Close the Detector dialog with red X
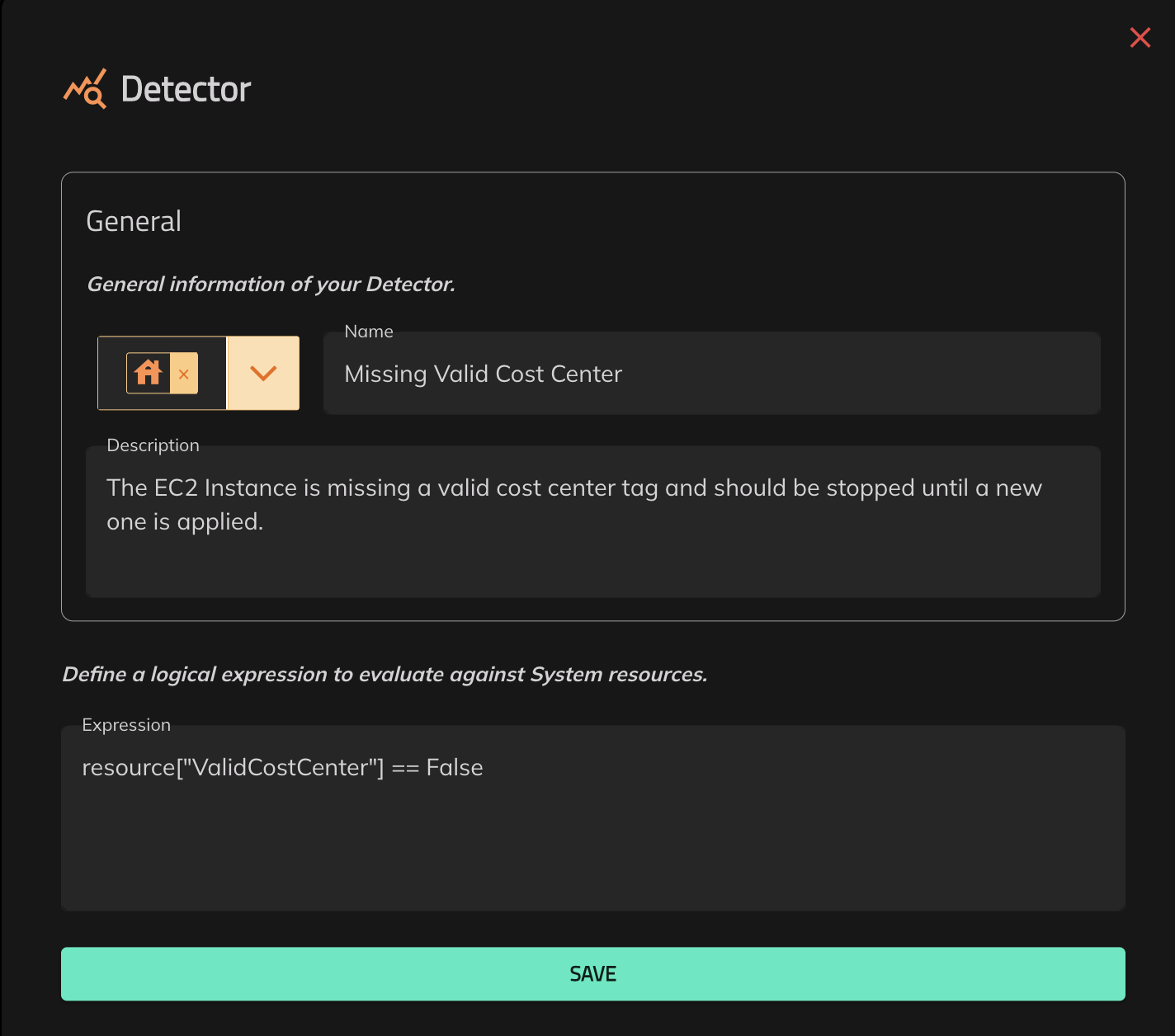The height and width of the screenshot is (1036, 1175). click(1140, 38)
